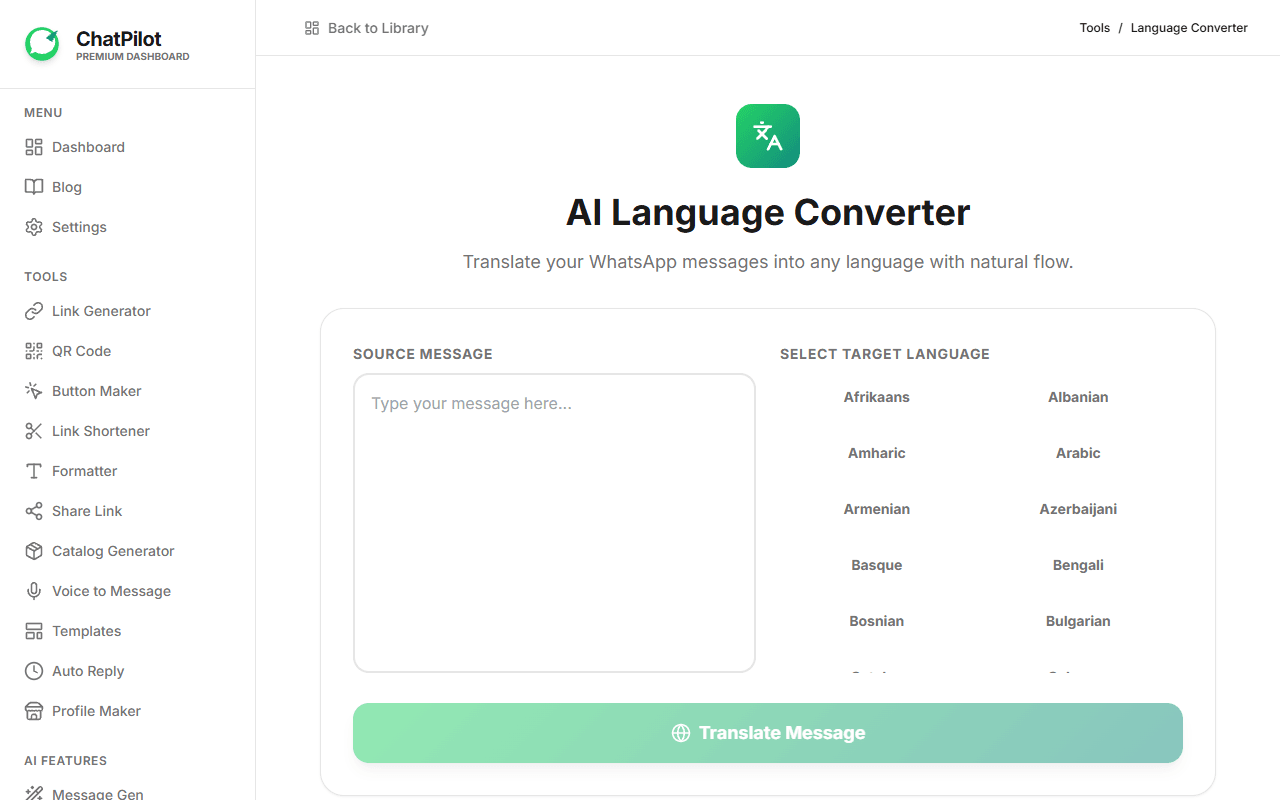Image resolution: width=1280 pixels, height=800 pixels.
Task: Select the Link Generator tool
Action: click(x=101, y=311)
